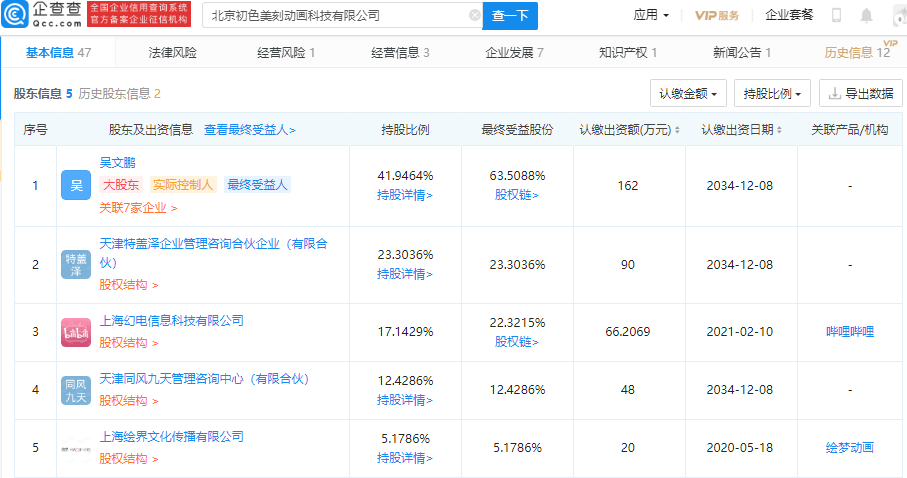Click the 吴 shareholder avatar icon
This screenshot has height=478, width=907.
tap(76, 185)
